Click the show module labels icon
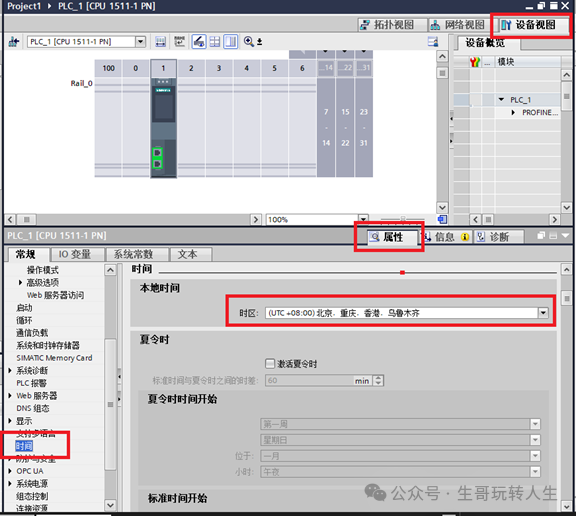The image size is (576, 516). (x=161, y=42)
